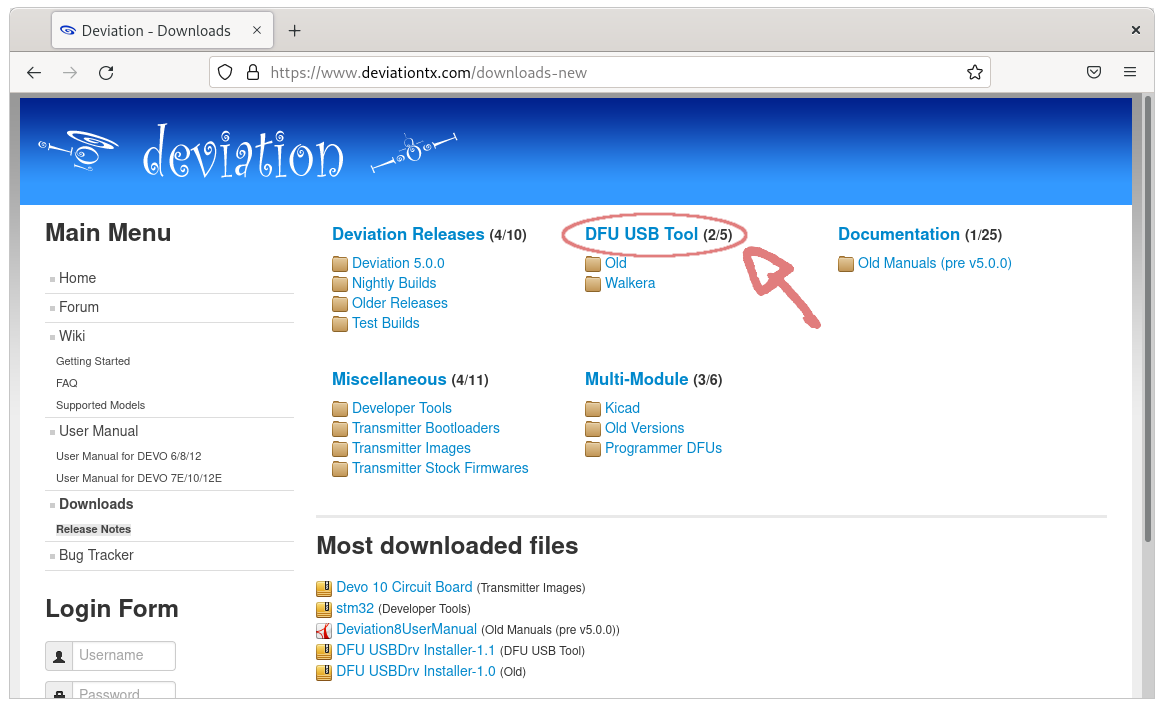Click the folder icon beside Walkera
Image resolution: width=1164 pixels, height=708 pixels.
tap(593, 283)
